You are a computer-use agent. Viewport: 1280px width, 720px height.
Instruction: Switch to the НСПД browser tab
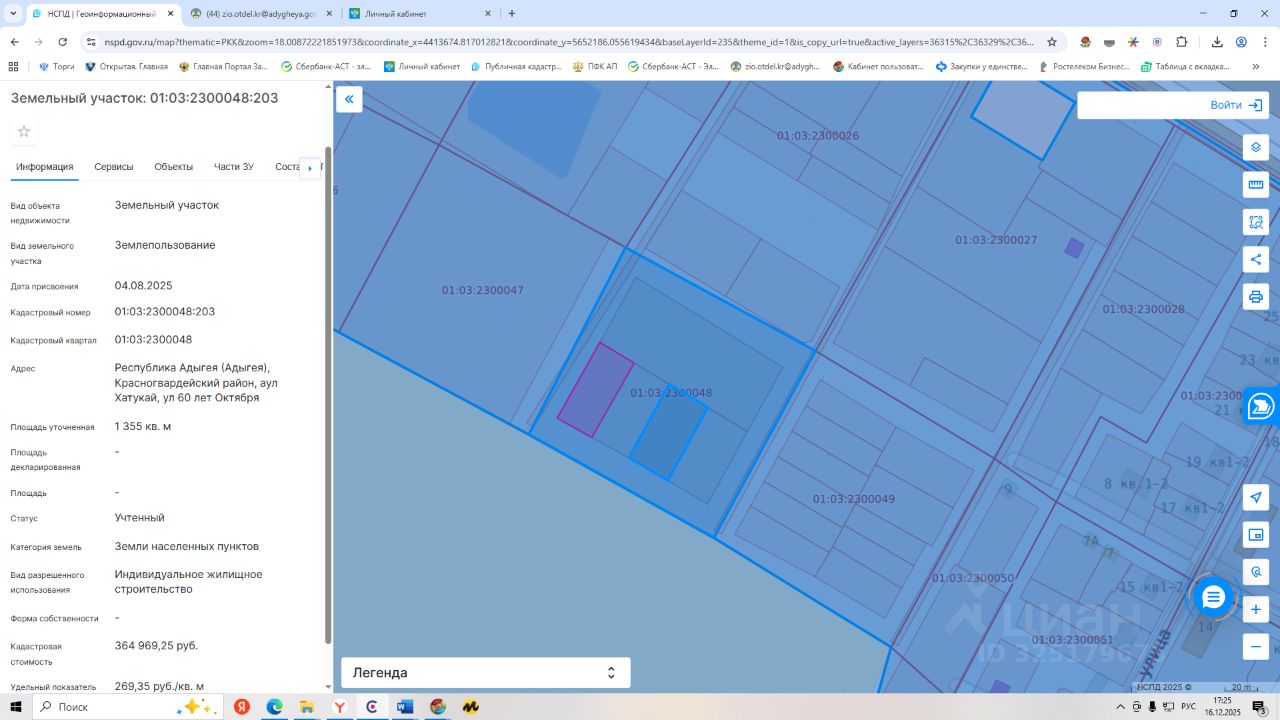(102, 14)
